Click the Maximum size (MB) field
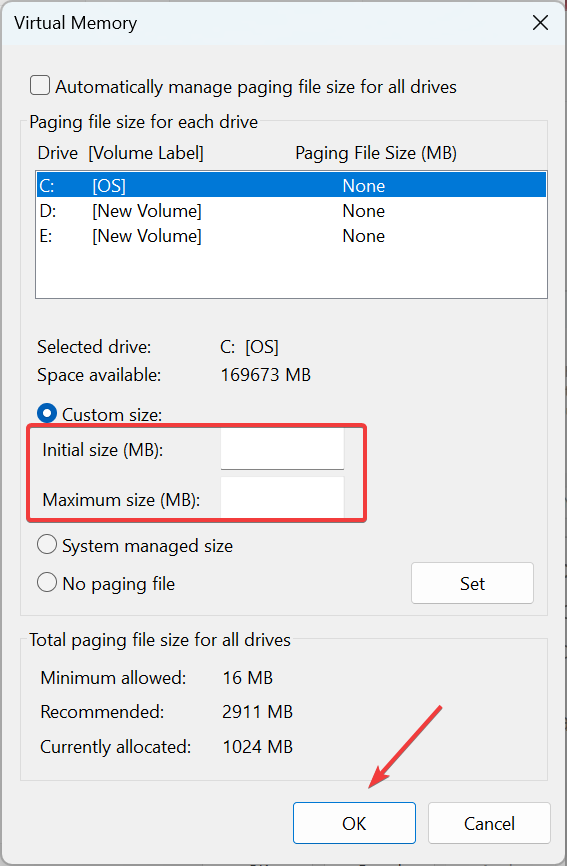 (282, 498)
